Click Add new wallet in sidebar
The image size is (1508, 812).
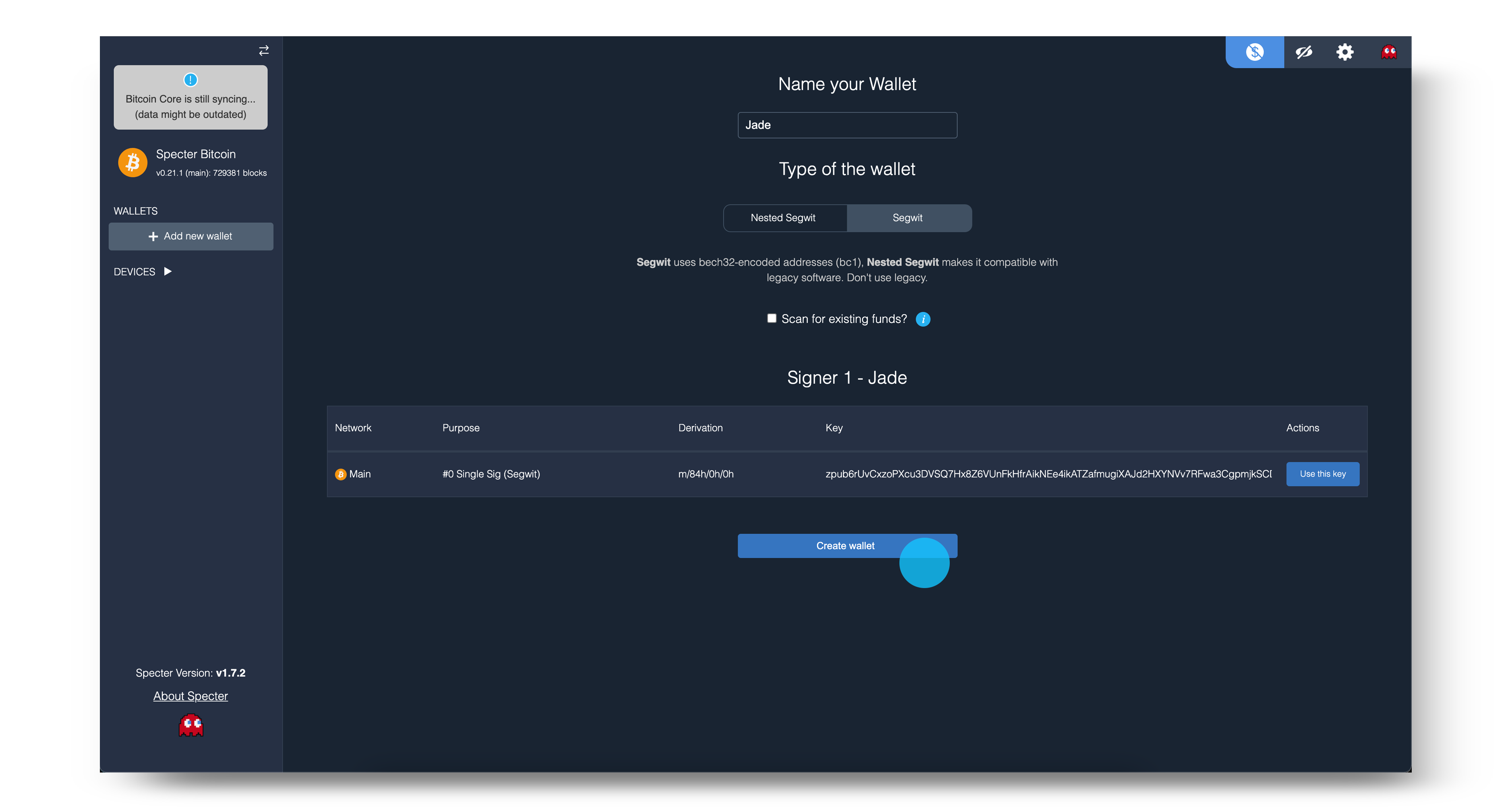point(191,236)
